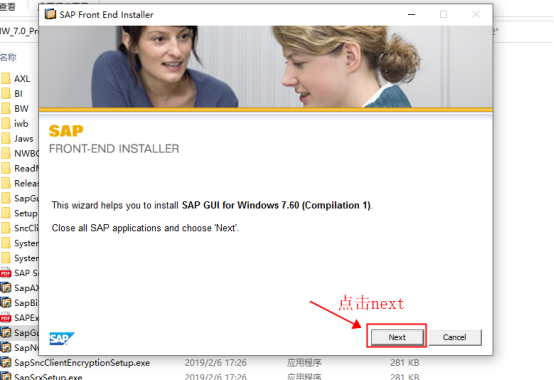This screenshot has height=380, width=554.
Task: Select the SapSncClientEncryptionSetup.exe application icon
Action: (6, 362)
